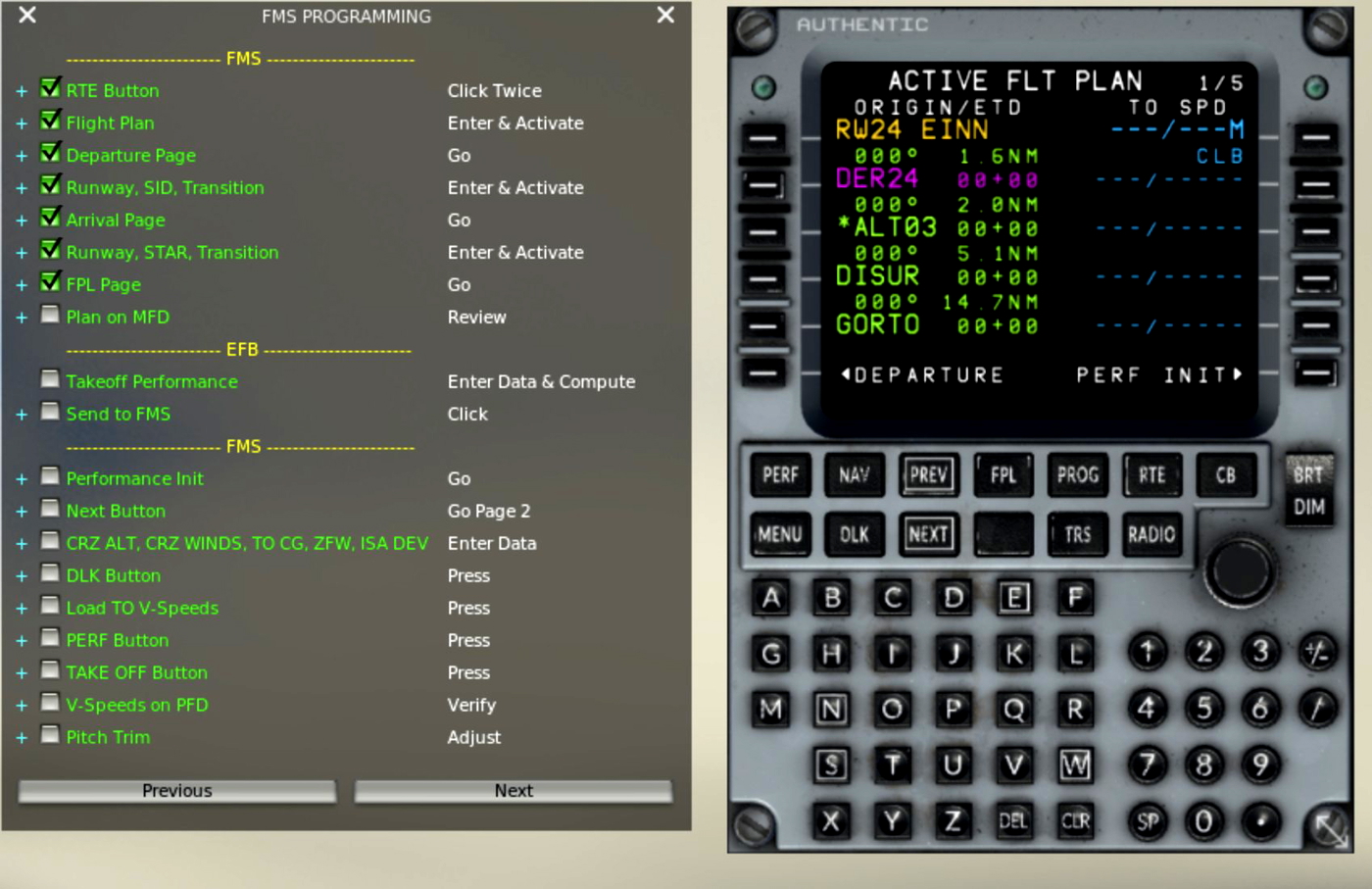This screenshot has width=1372, height=889.
Task: Close checklist with left X button
Action: coord(27,15)
